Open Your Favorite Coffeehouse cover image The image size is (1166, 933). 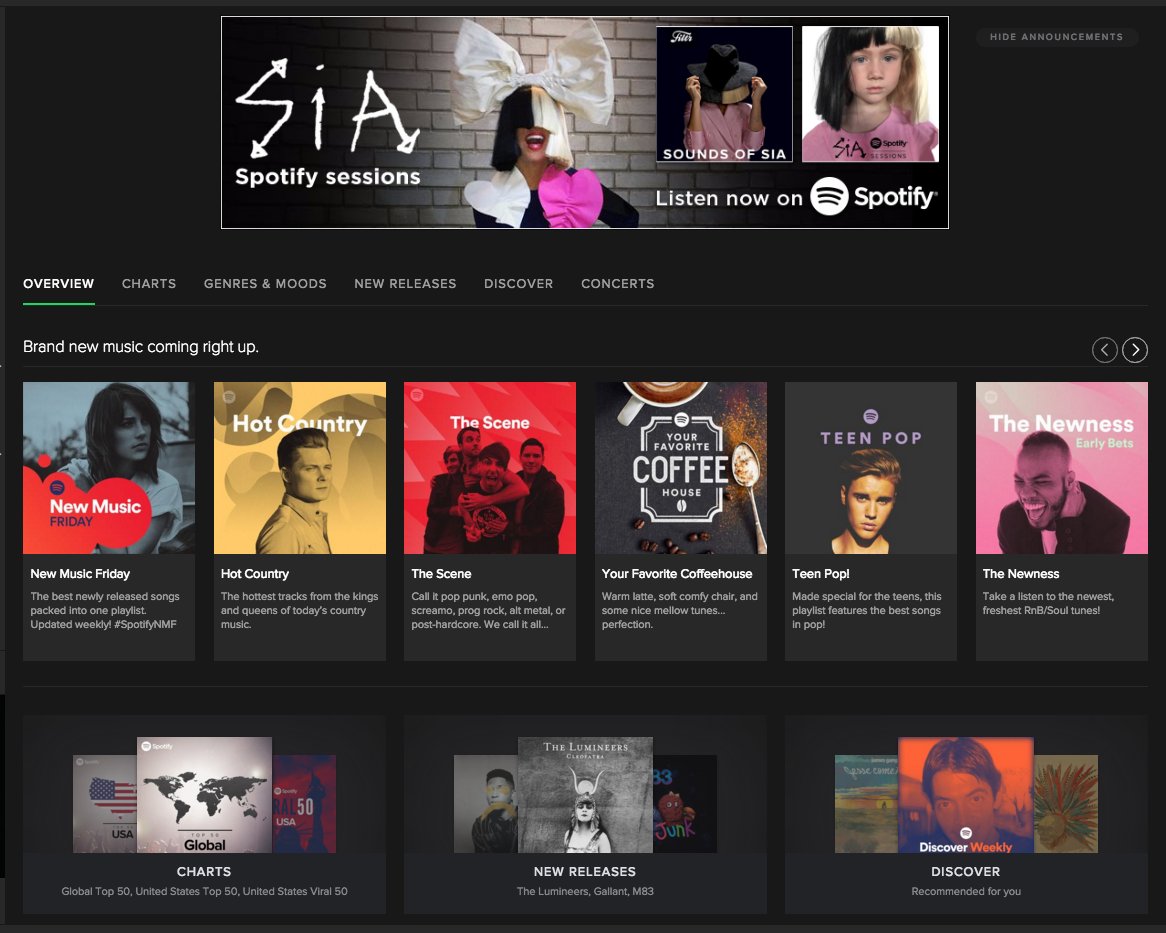pos(680,468)
